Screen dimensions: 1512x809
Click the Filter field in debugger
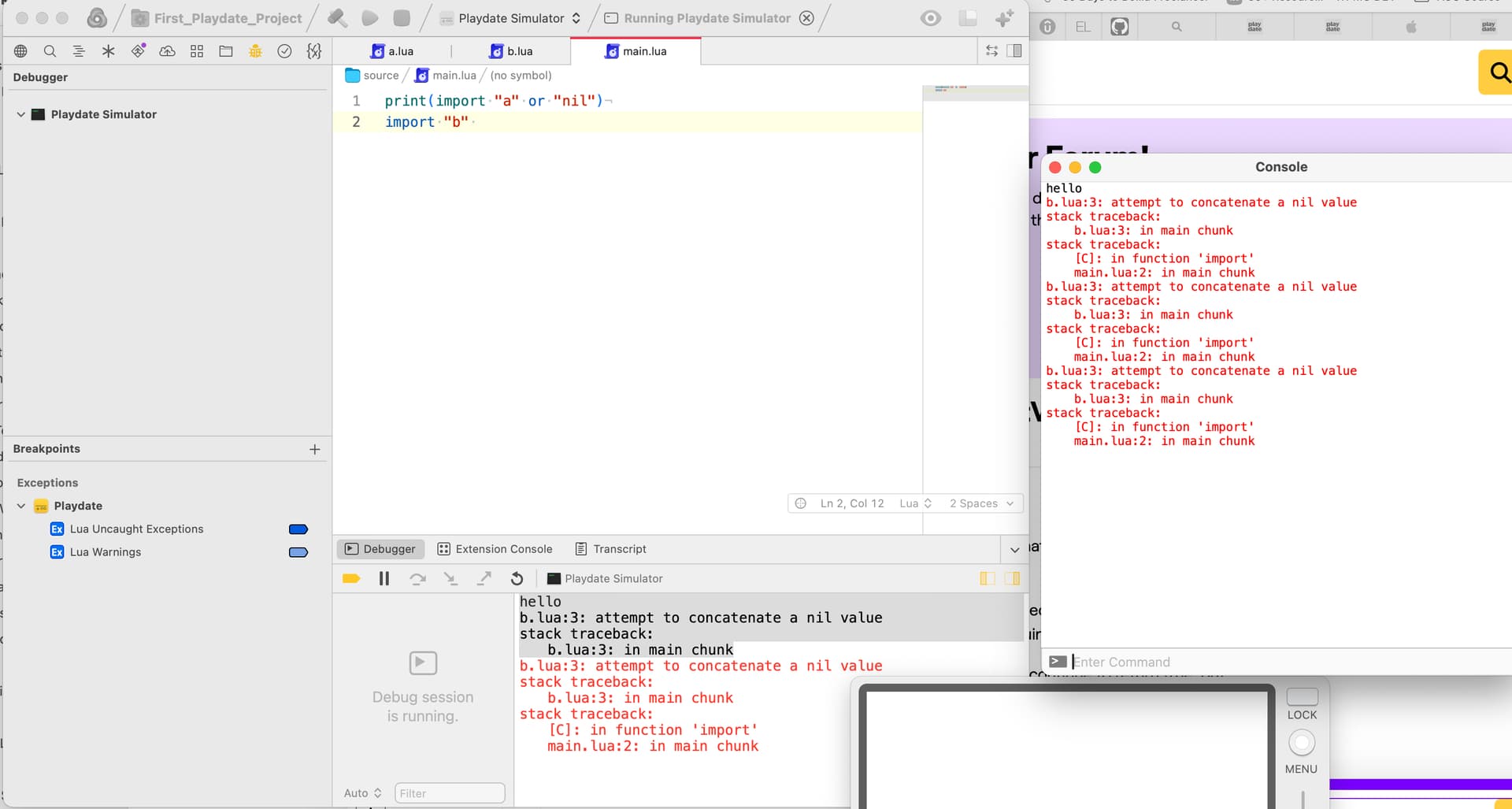tap(450, 793)
